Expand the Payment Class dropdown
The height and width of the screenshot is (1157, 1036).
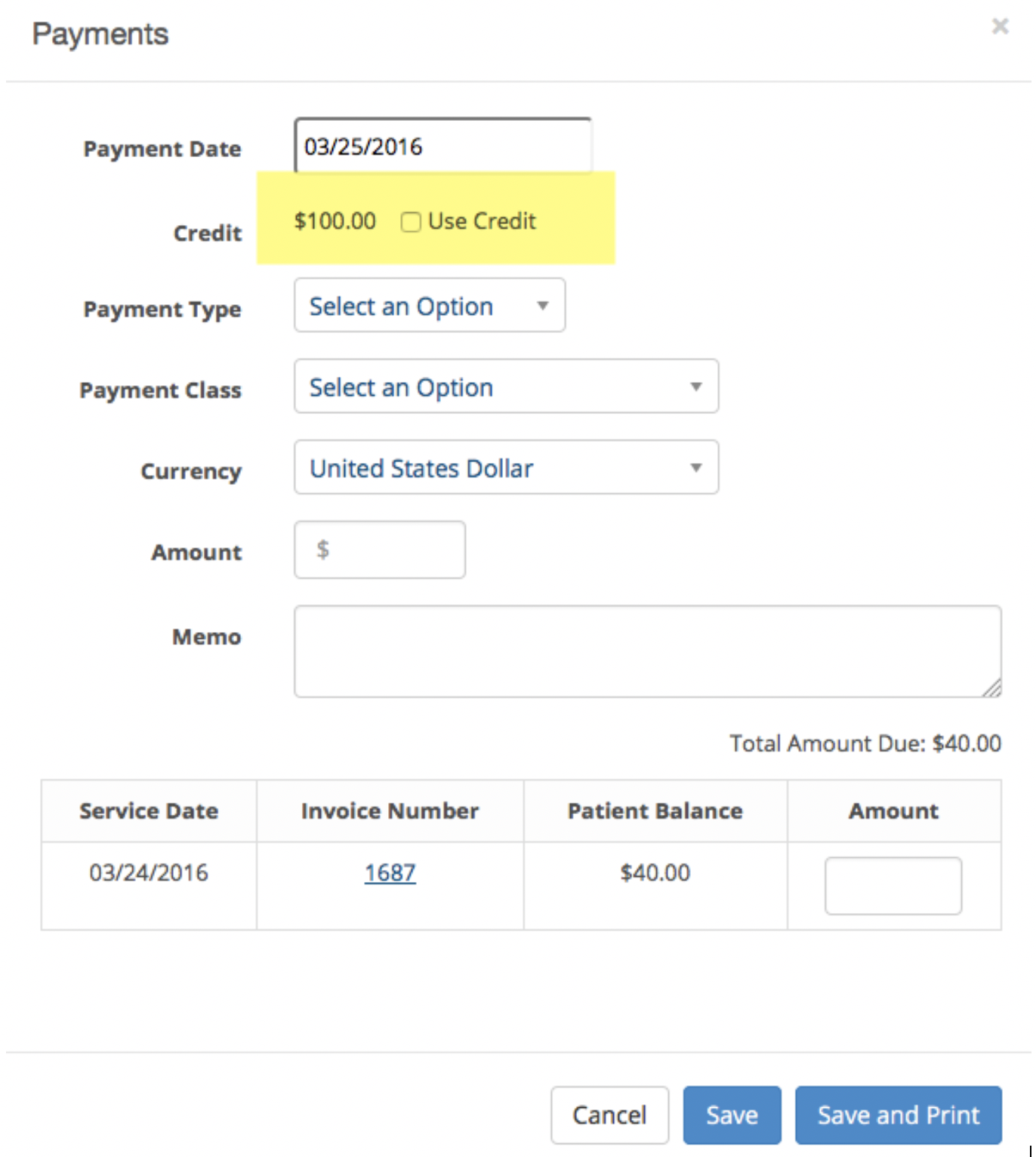pyautogui.click(x=506, y=386)
